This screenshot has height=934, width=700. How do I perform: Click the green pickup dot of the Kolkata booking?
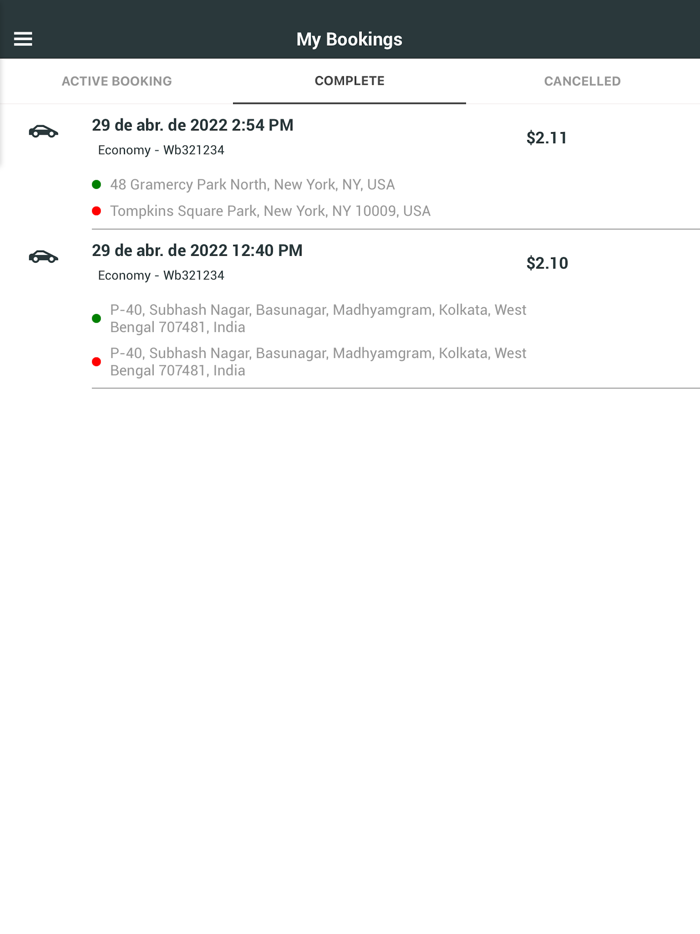[96, 319]
